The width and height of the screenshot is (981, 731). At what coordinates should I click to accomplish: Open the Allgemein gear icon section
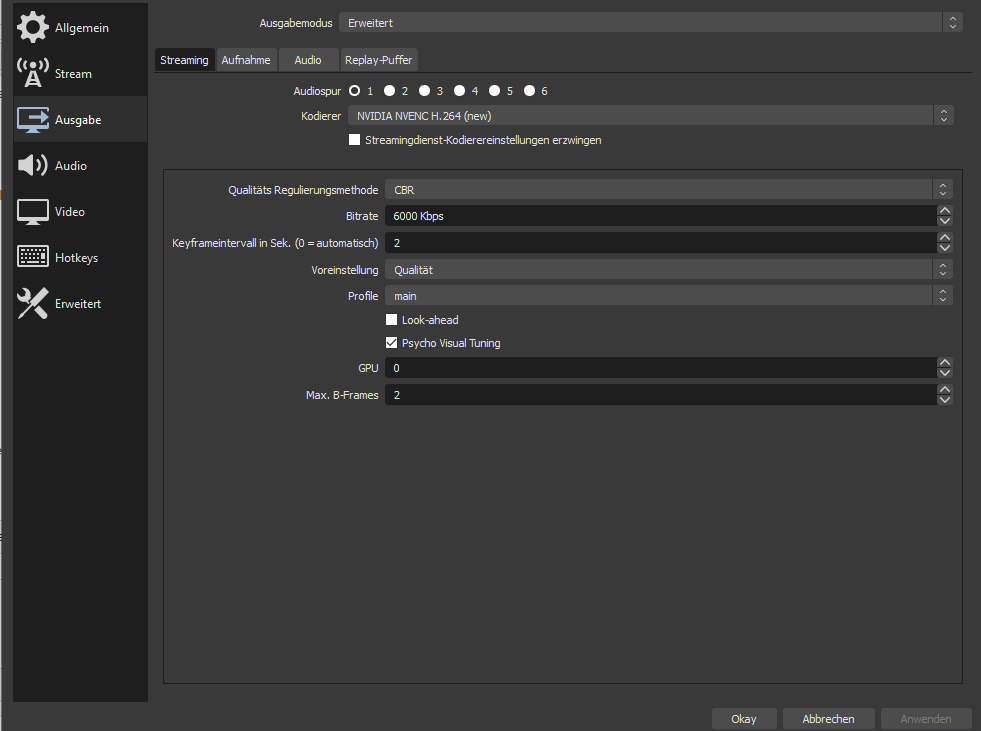[33, 28]
